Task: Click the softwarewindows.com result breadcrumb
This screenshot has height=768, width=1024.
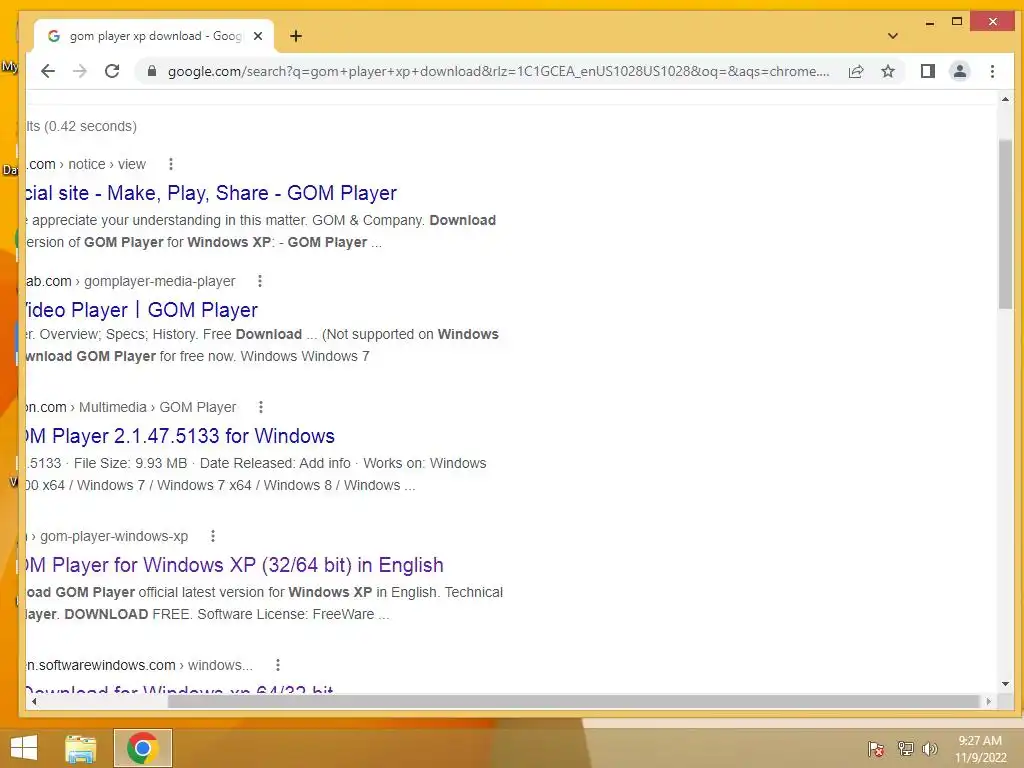Action: point(139,665)
